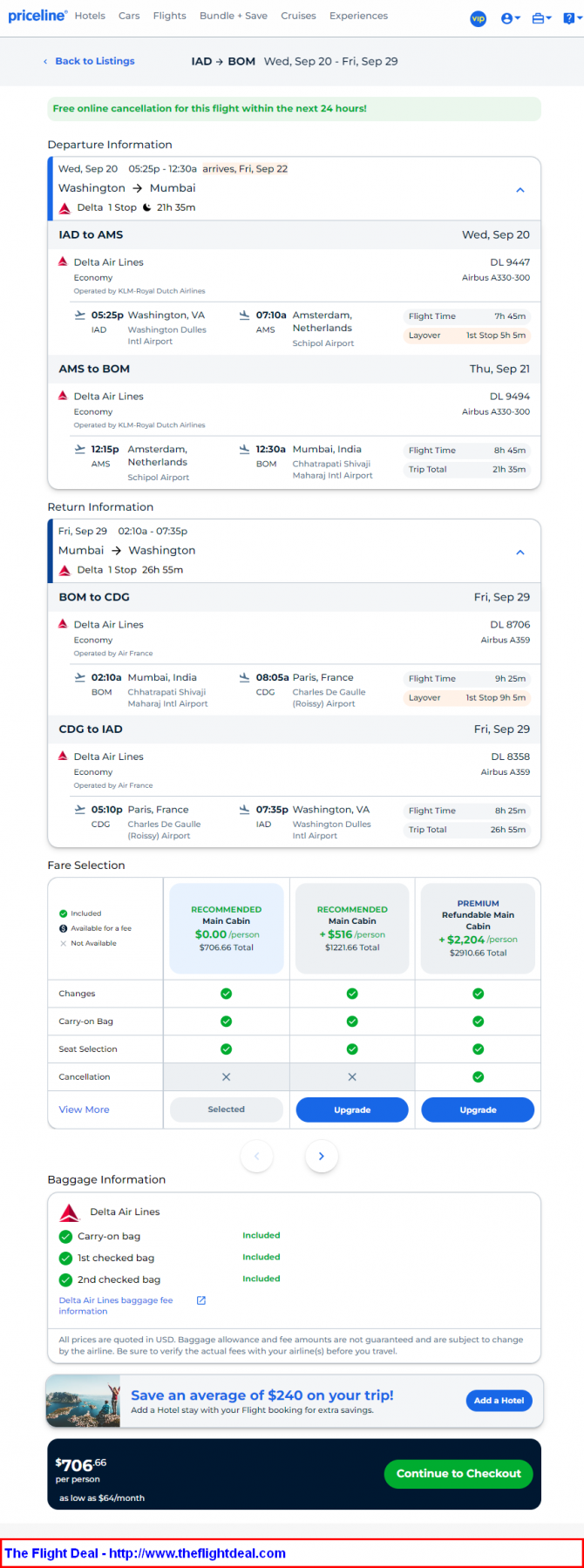Screen dimensions: 584x1568
Task: Select the $0.00 Main Cabin fare card
Action: (x=227, y=928)
